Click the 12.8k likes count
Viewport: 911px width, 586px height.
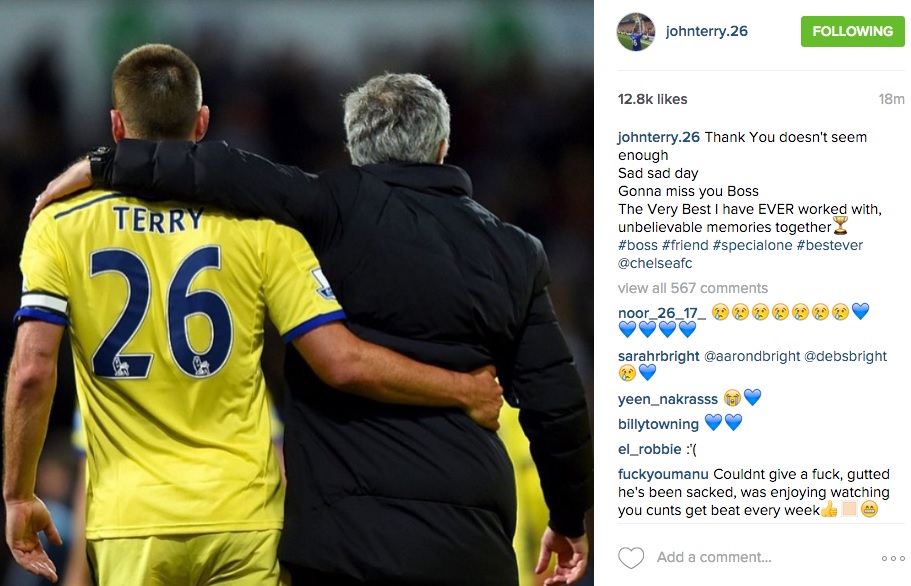pyautogui.click(x=652, y=99)
